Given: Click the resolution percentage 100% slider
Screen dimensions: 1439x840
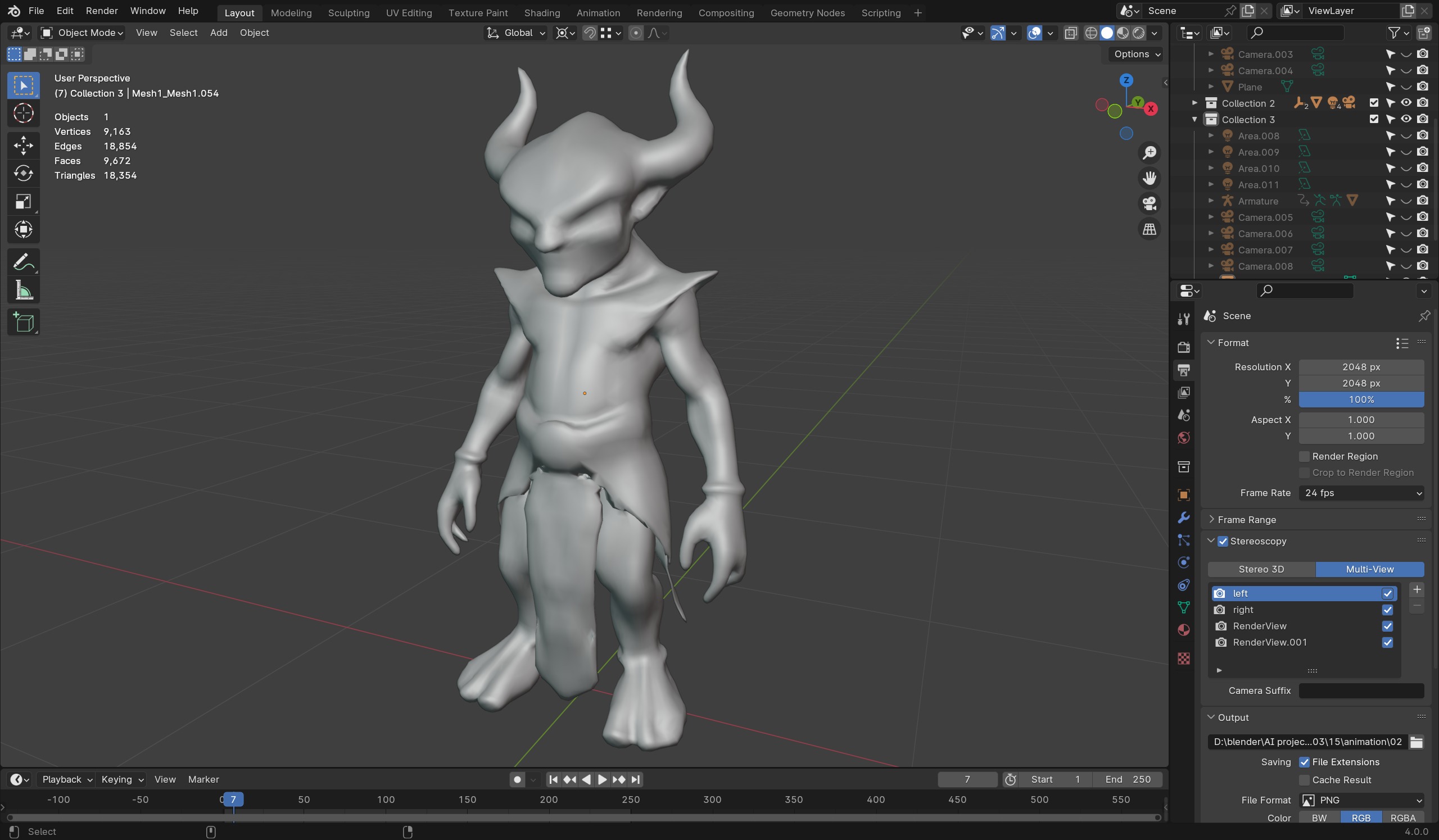Looking at the screenshot, I should click(1361, 400).
